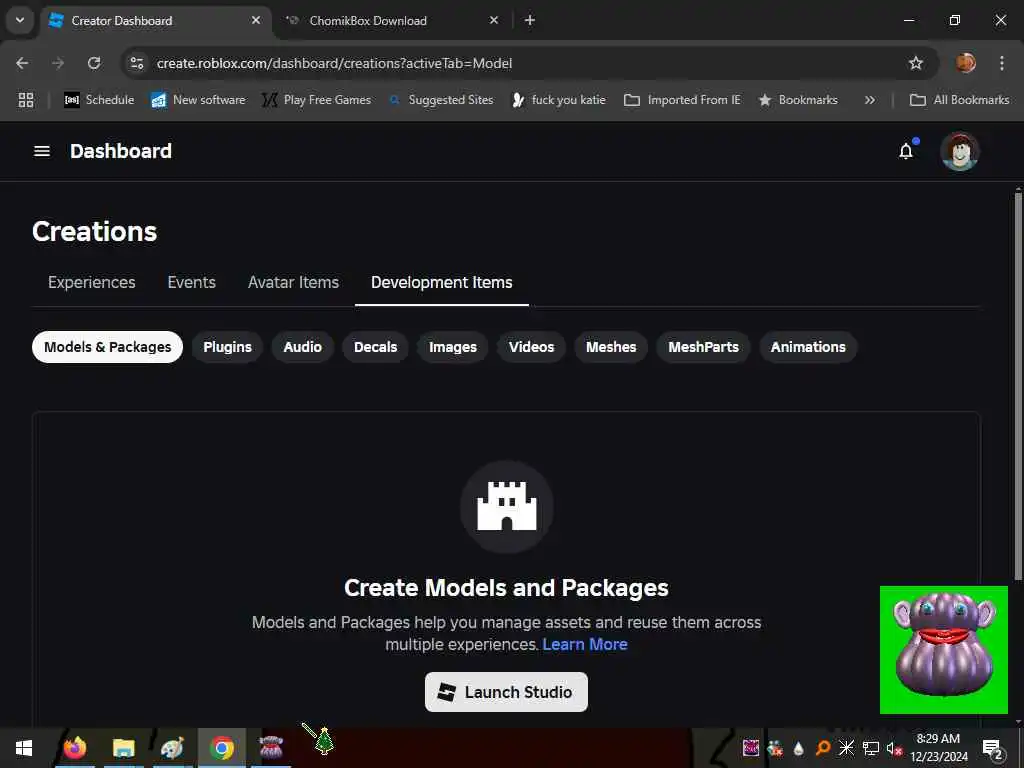Open the Windows notification center

(992, 748)
